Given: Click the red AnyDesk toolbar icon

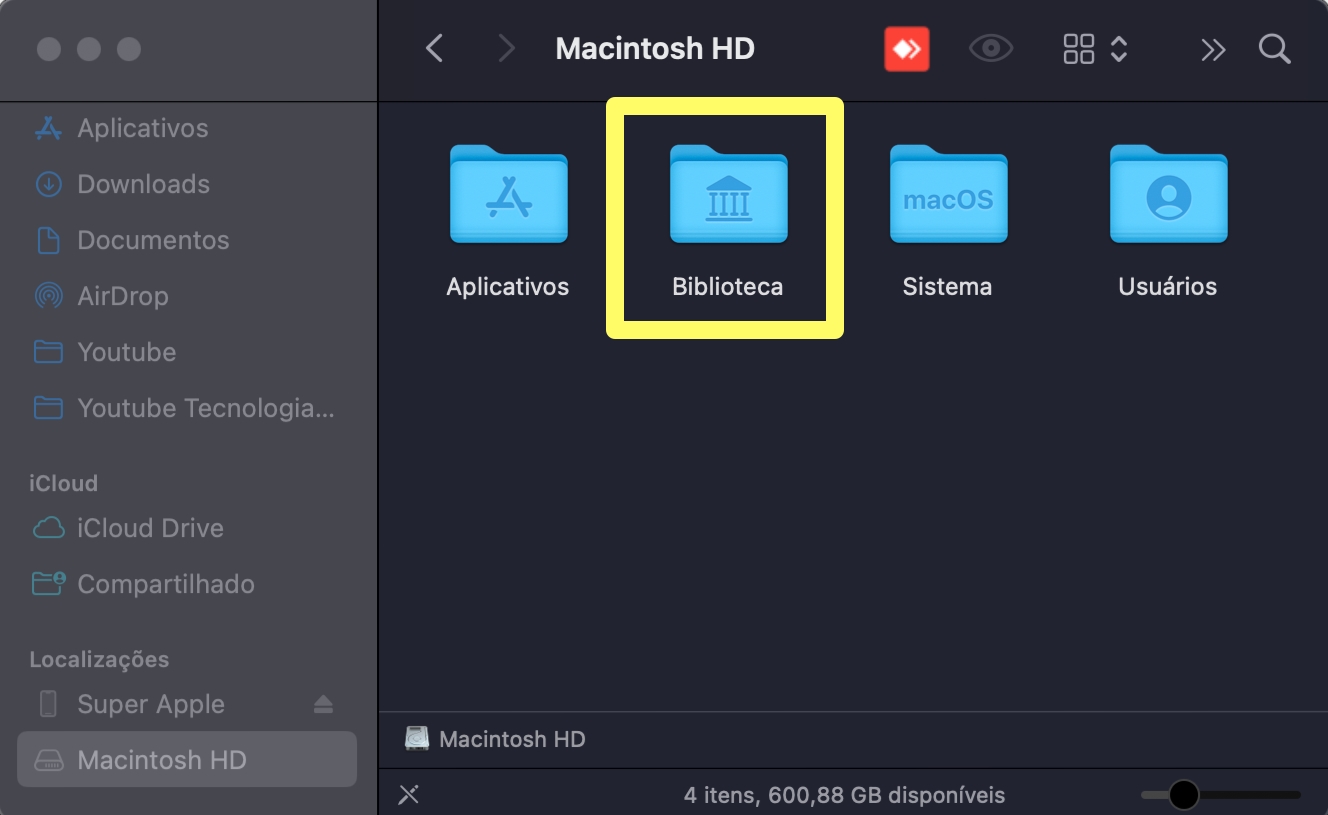Looking at the screenshot, I should click(x=906, y=49).
